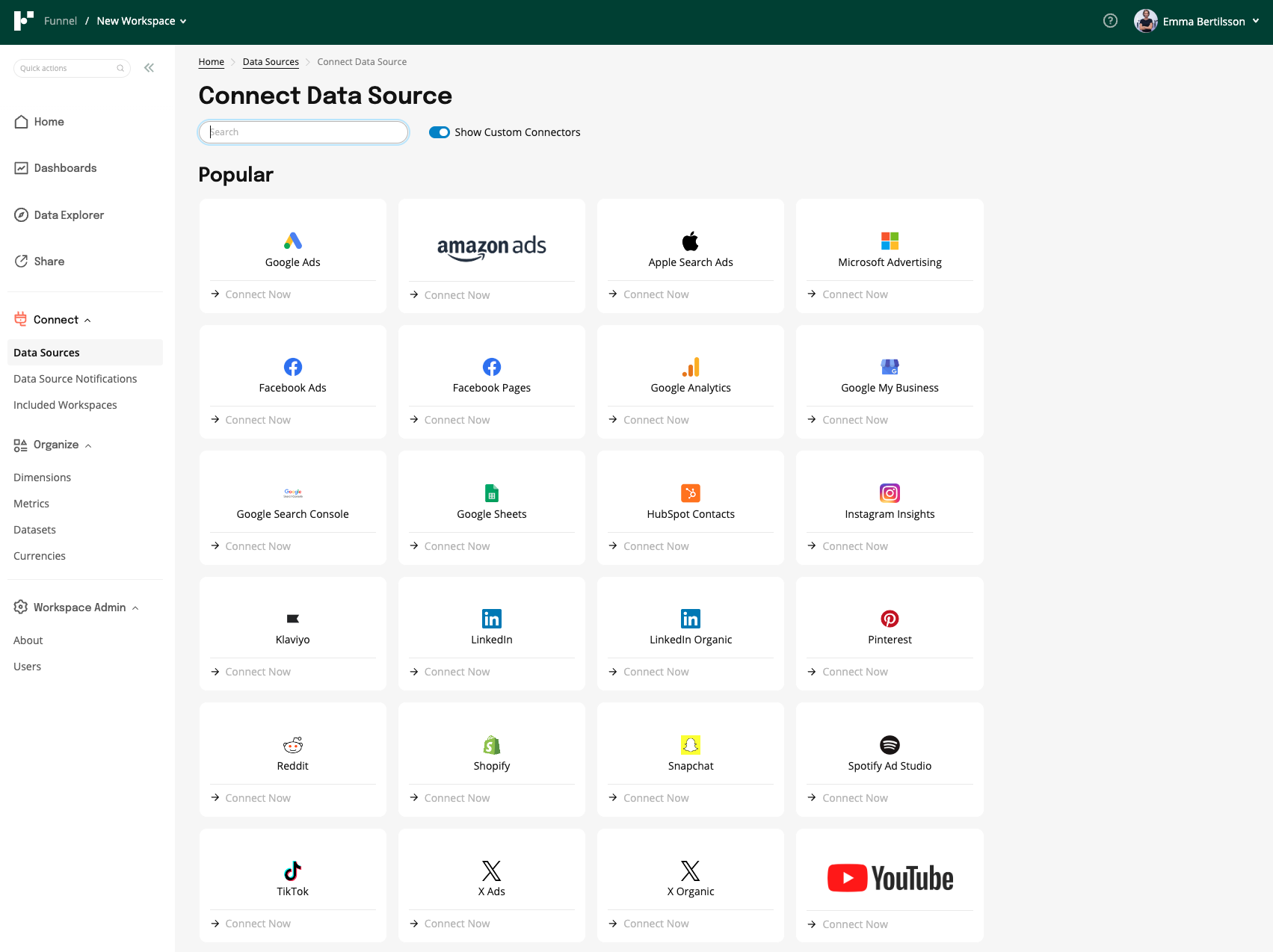The image size is (1273, 952).
Task: Open the New Workspace dropdown
Action: point(141,21)
